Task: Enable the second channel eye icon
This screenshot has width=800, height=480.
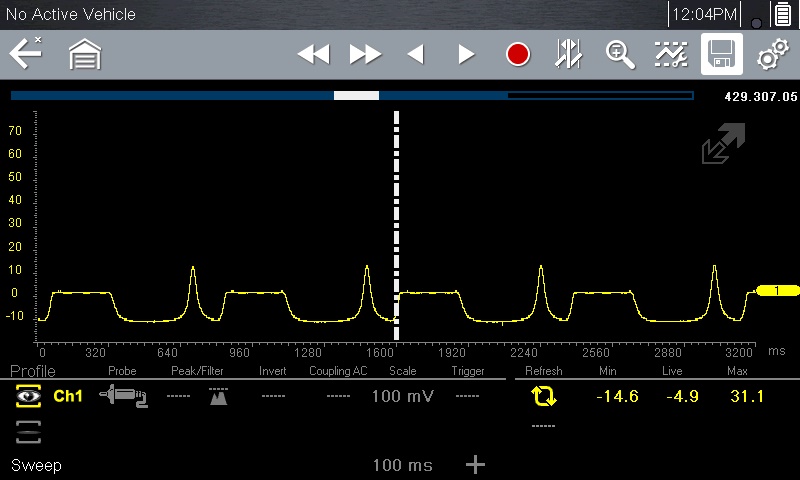Action: [x=29, y=432]
